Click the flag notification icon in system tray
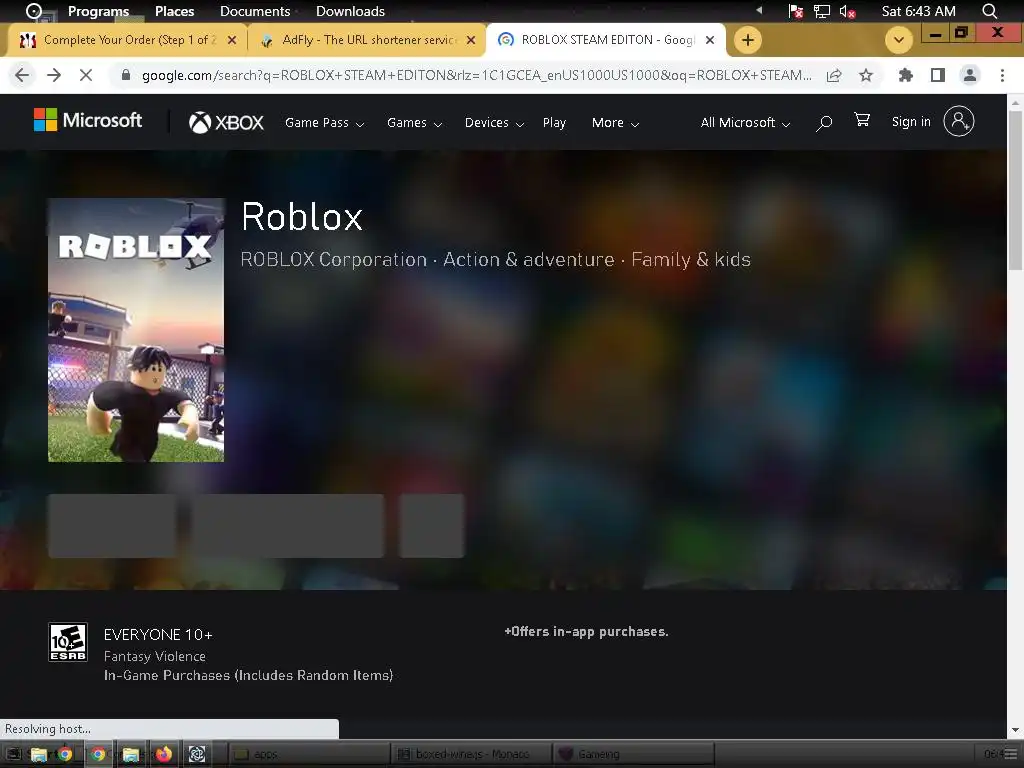The image size is (1024, 768). point(795,11)
